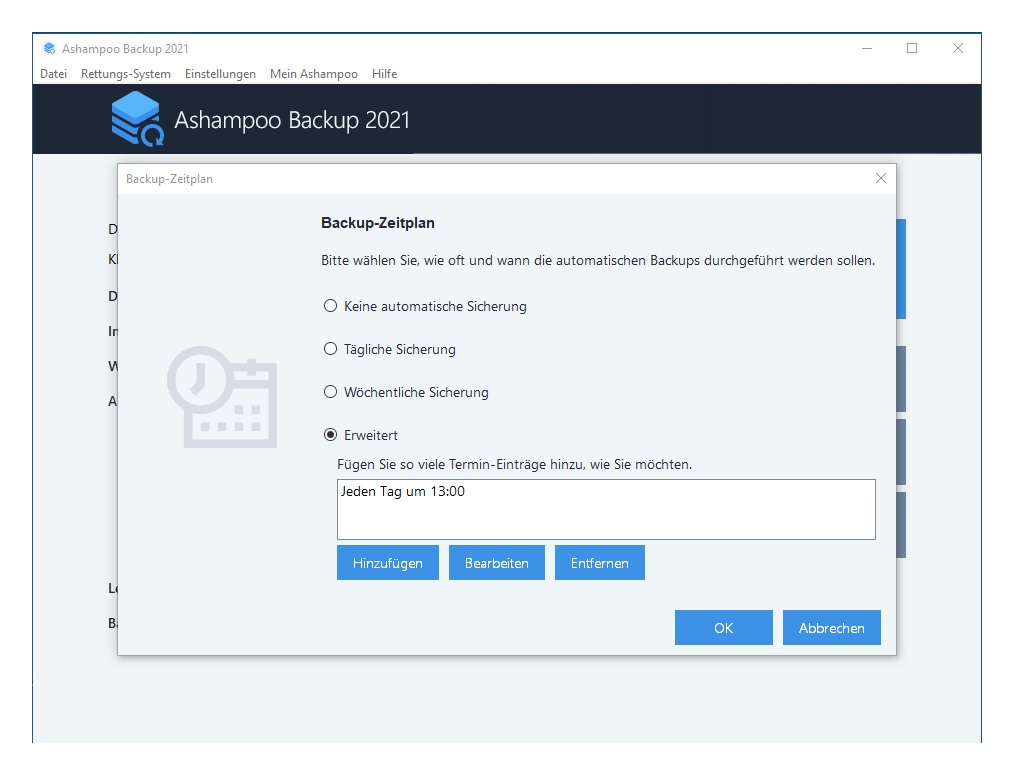Confirm the schedule with OK

coord(724,628)
